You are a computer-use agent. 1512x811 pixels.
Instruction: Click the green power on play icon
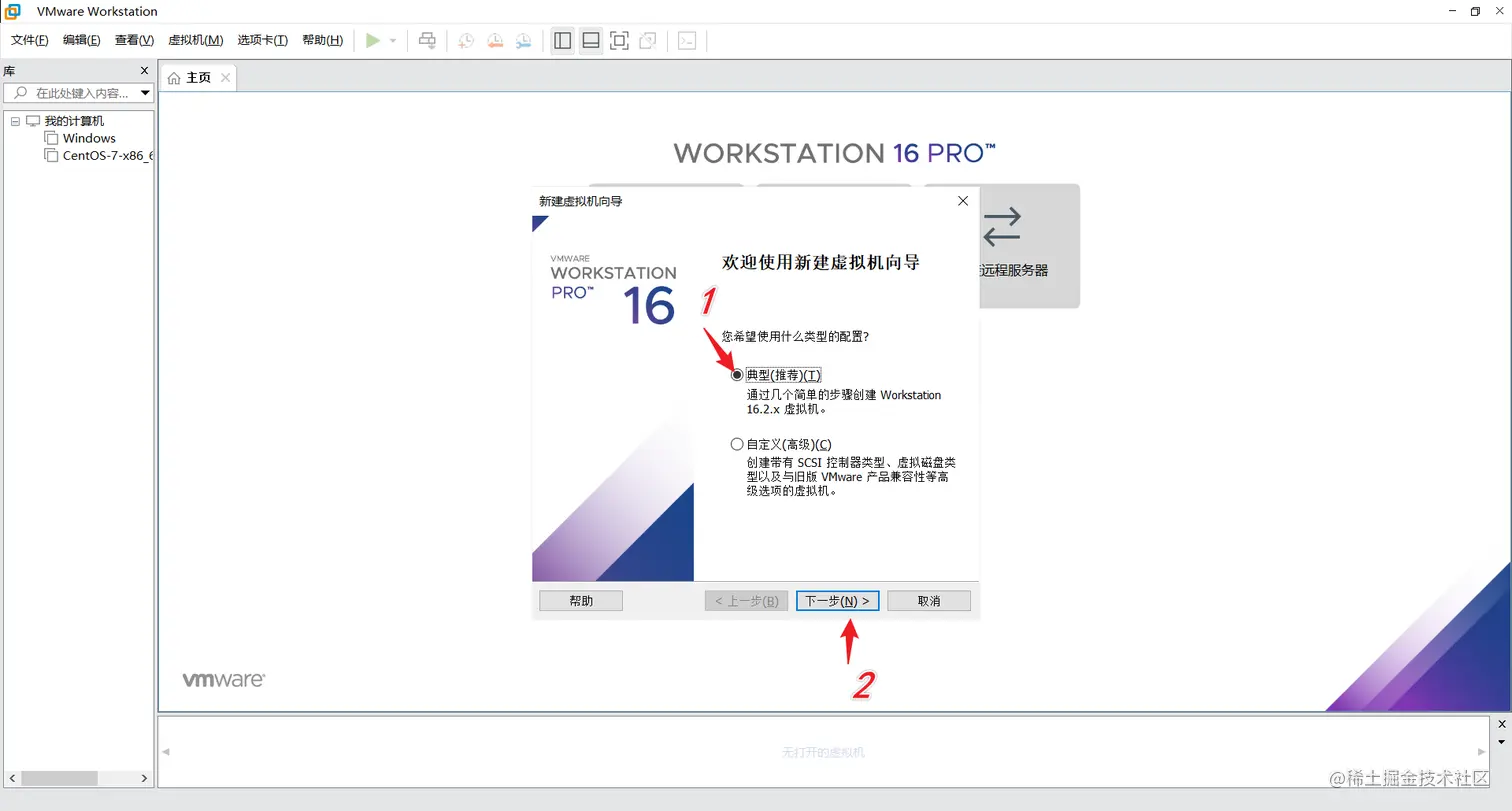pyautogui.click(x=373, y=40)
